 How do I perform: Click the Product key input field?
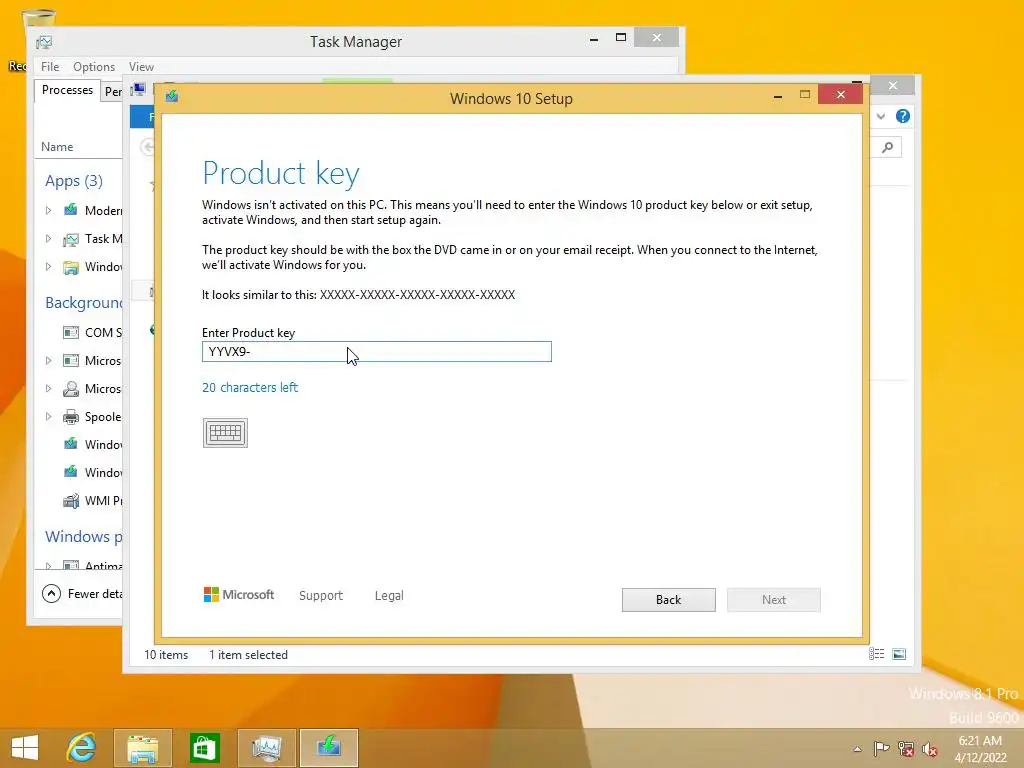tap(377, 352)
